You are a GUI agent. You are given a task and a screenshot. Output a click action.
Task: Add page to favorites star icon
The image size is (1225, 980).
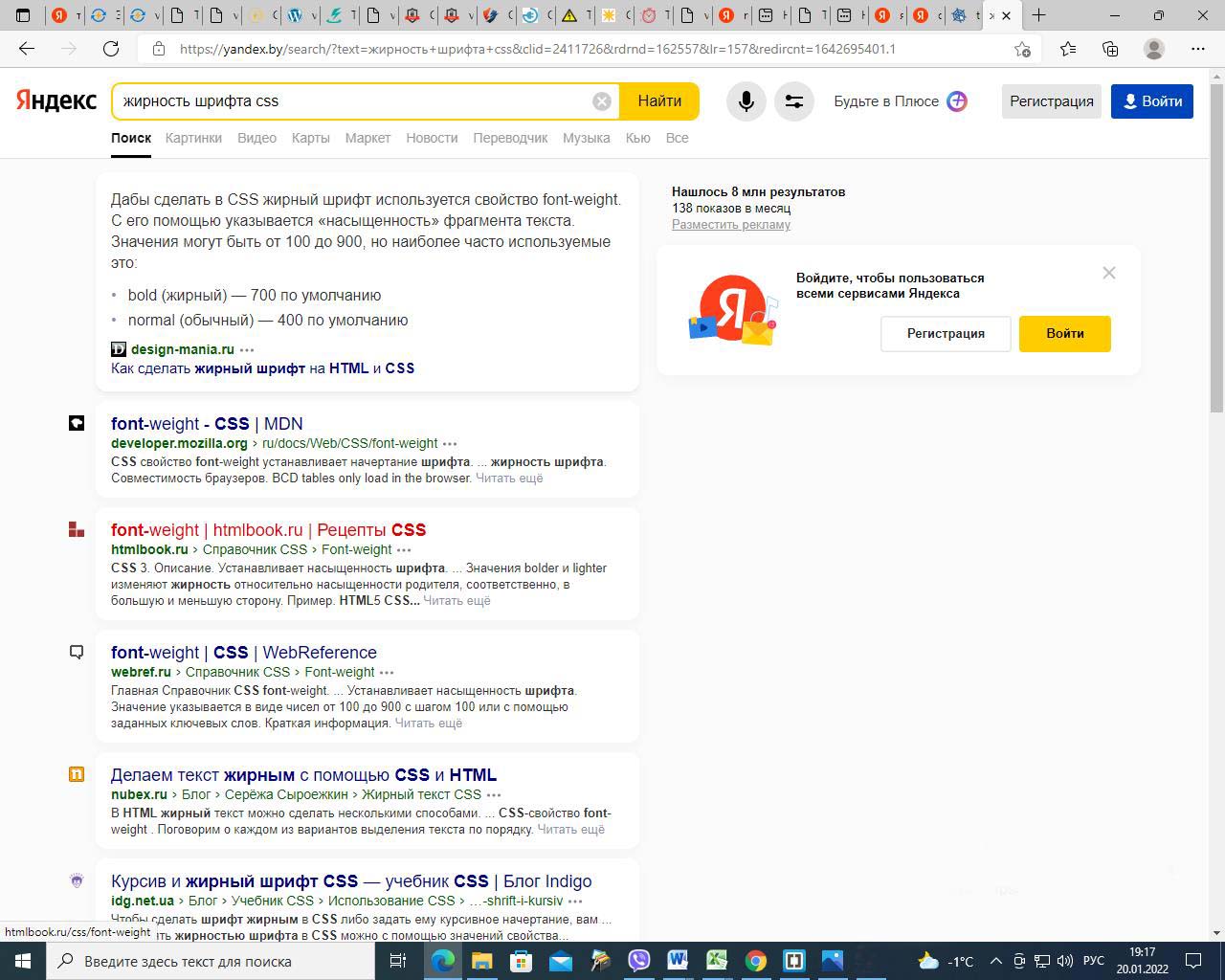(1022, 49)
